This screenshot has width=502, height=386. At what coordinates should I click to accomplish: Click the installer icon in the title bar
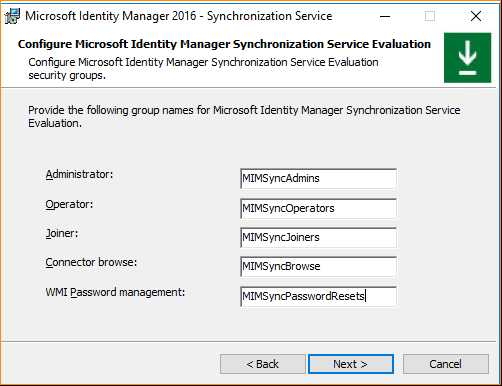coord(12,16)
